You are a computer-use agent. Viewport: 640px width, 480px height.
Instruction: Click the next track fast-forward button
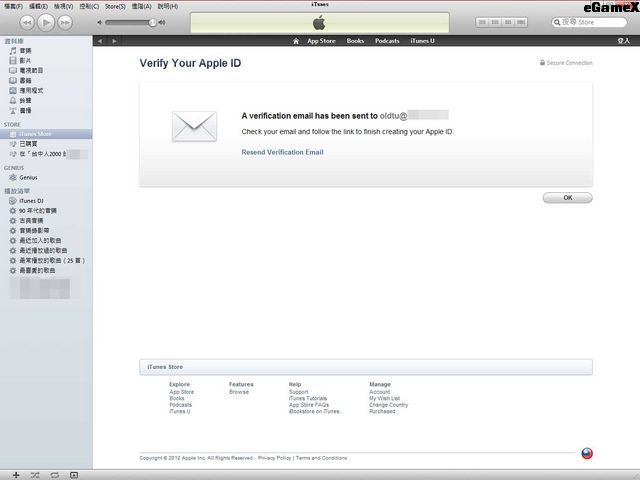point(65,22)
